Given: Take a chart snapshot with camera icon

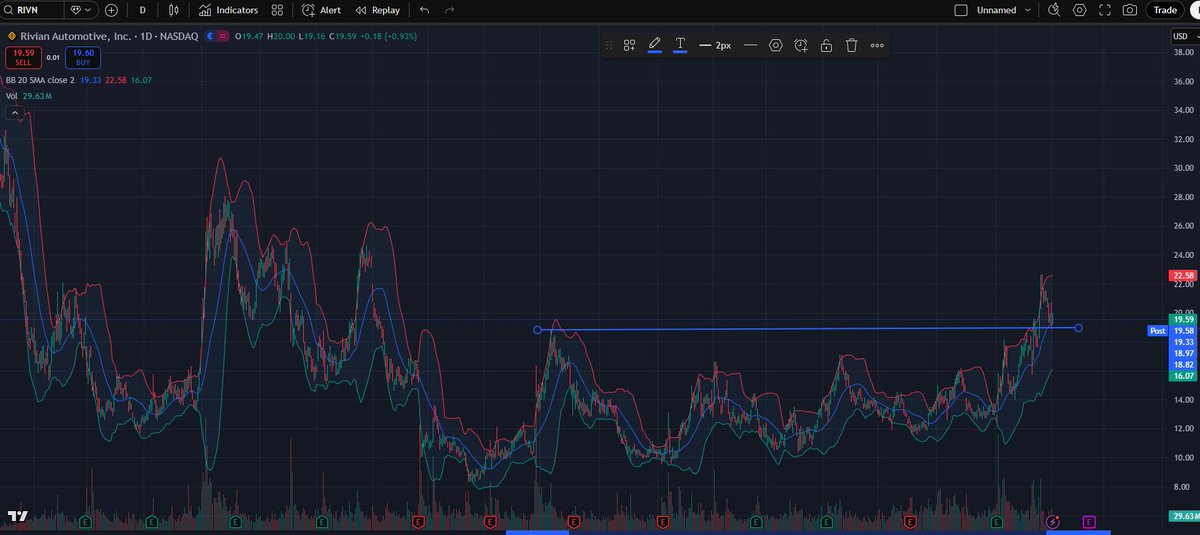Looking at the screenshot, I should coord(1130,10).
